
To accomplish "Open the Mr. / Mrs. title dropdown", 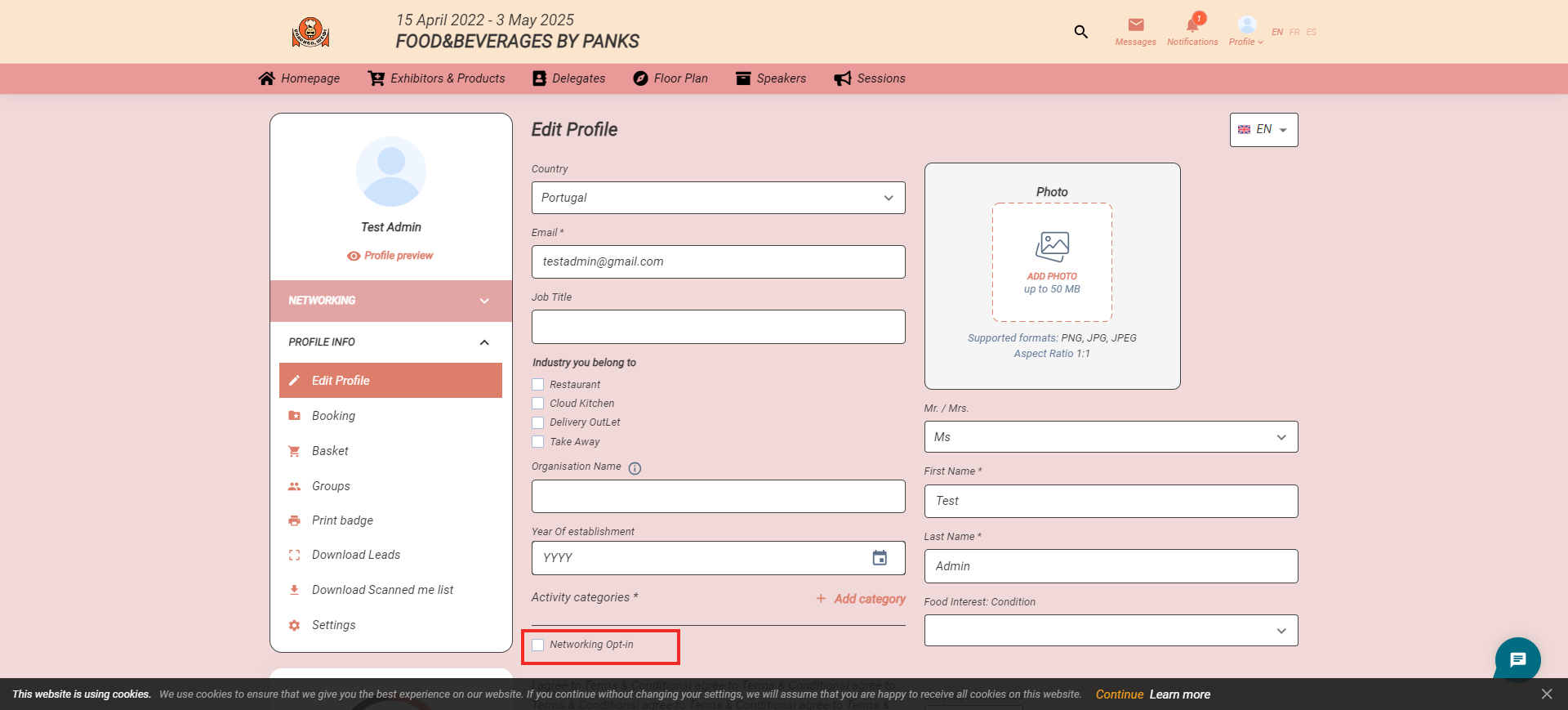I will [1110, 437].
